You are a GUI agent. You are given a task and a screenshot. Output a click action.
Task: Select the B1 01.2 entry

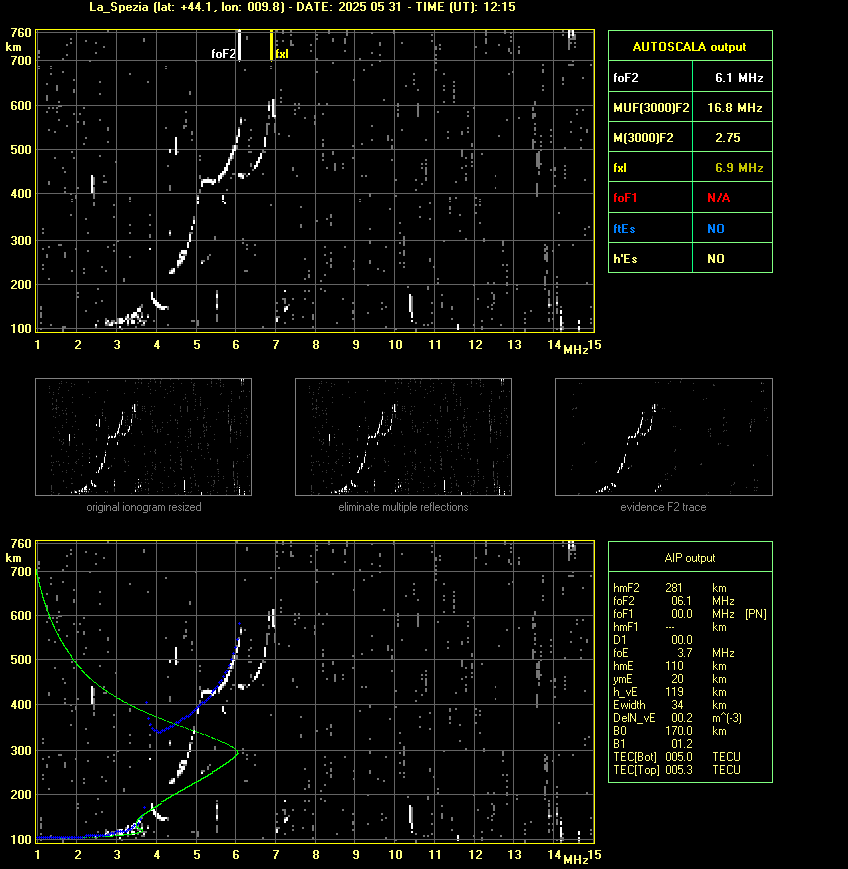(653, 744)
